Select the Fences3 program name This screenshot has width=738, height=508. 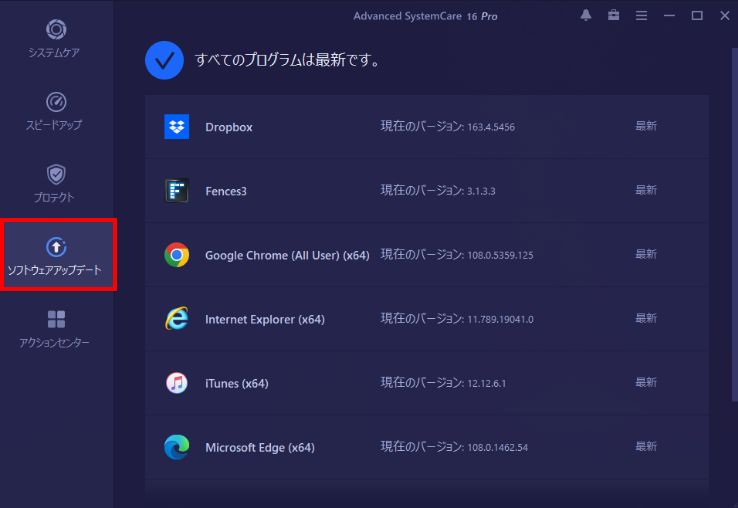coord(226,191)
